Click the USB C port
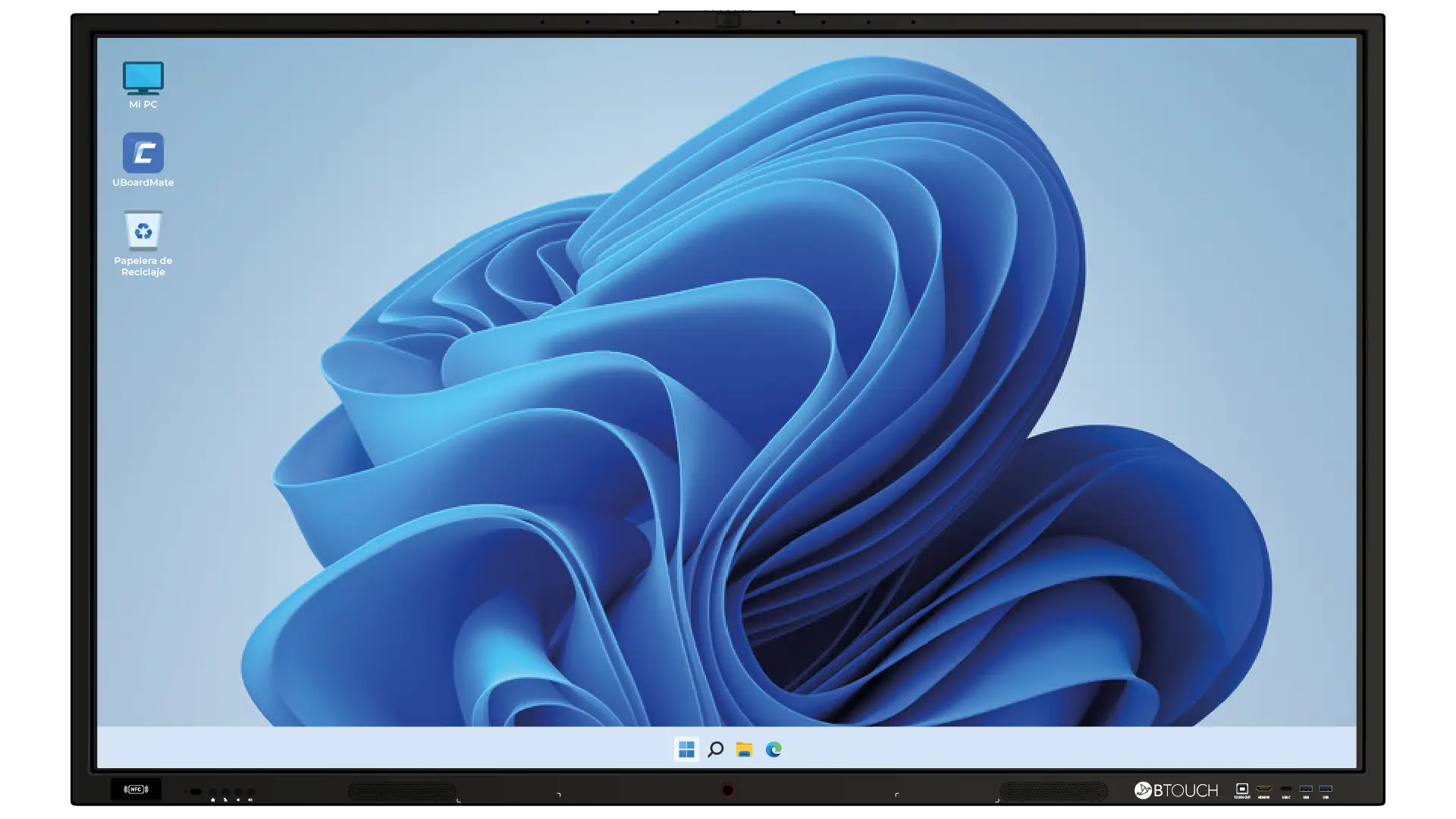This screenshot has width=1456, height=819. point(1285,789)
